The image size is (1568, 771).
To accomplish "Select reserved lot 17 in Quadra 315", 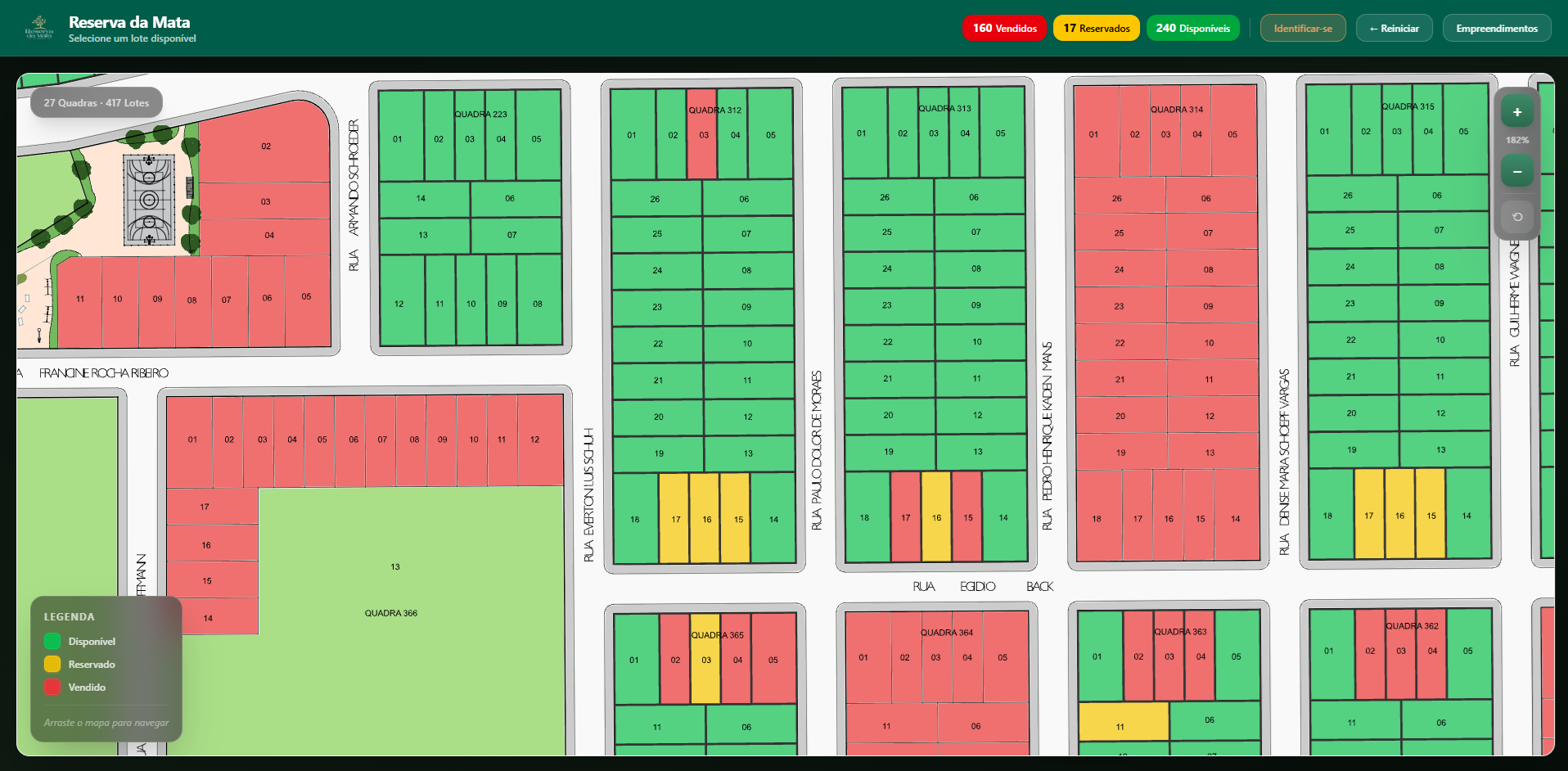I will tap(1369, 514).
